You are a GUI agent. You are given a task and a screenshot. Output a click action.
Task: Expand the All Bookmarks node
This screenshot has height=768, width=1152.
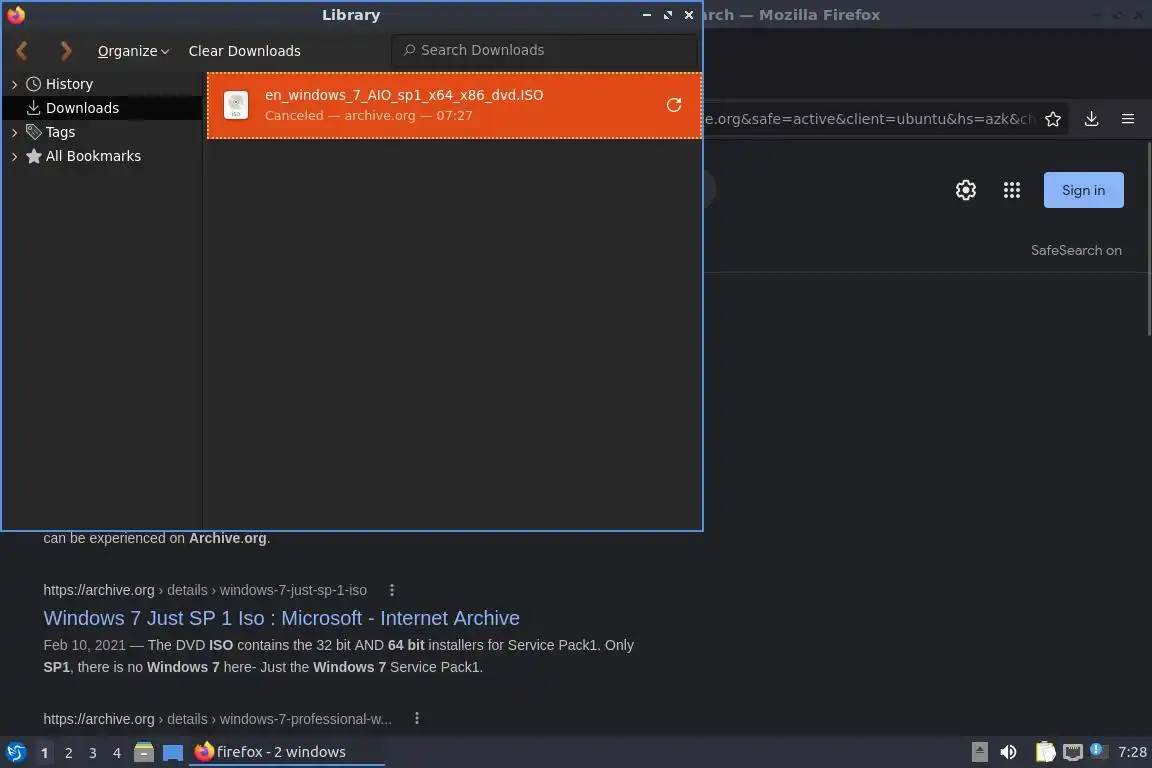point(14,157)
